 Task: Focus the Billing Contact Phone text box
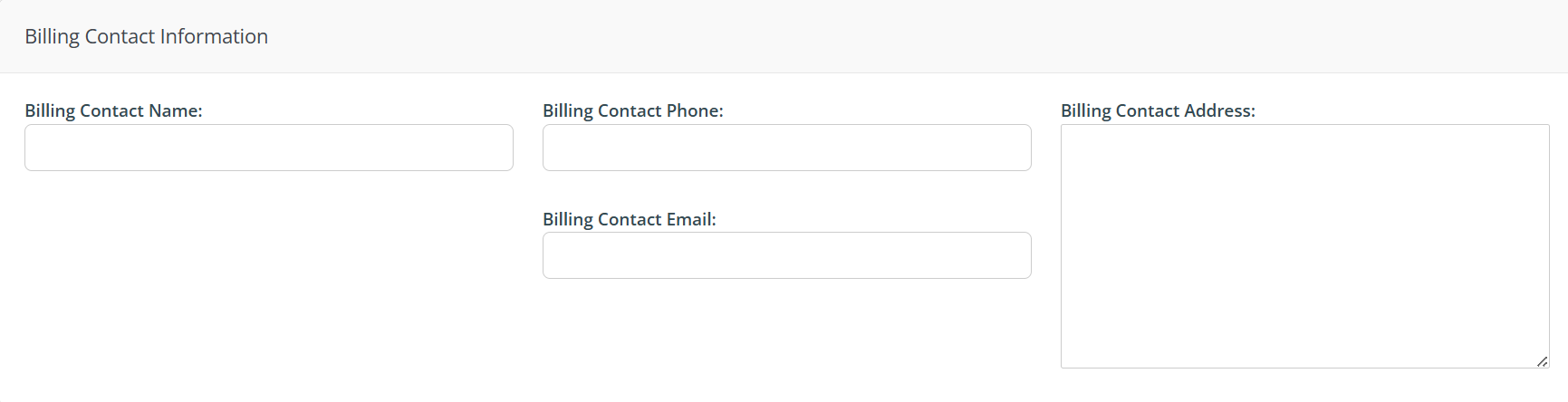tap(786, 148)
